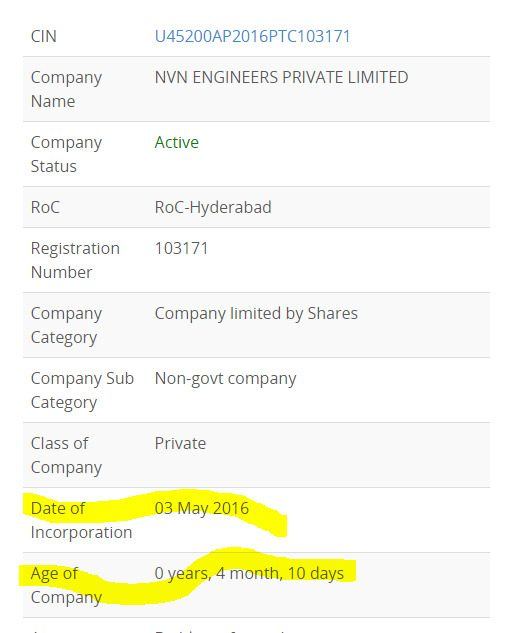Select the date 03 May 2016
Image resolution: width=510 pixels, height=633 pixels.
click(202, 509)
